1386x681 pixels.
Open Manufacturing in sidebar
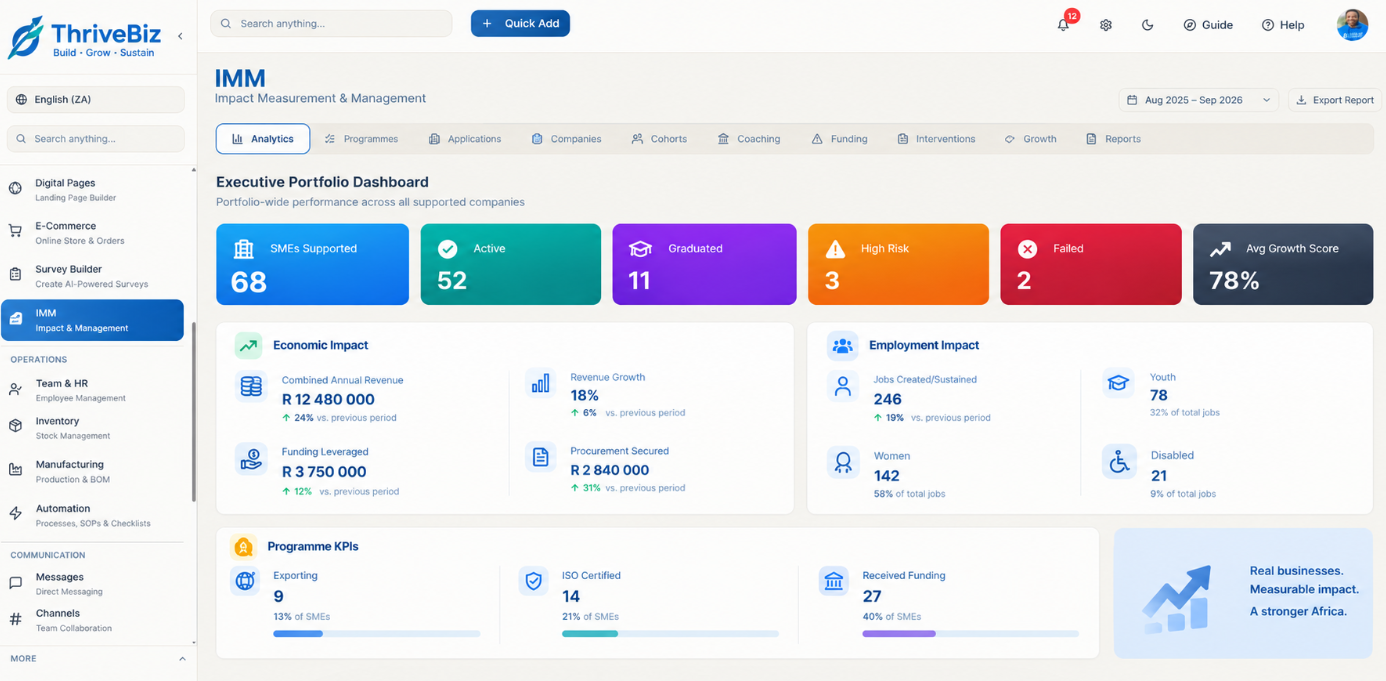click(93, 471)
